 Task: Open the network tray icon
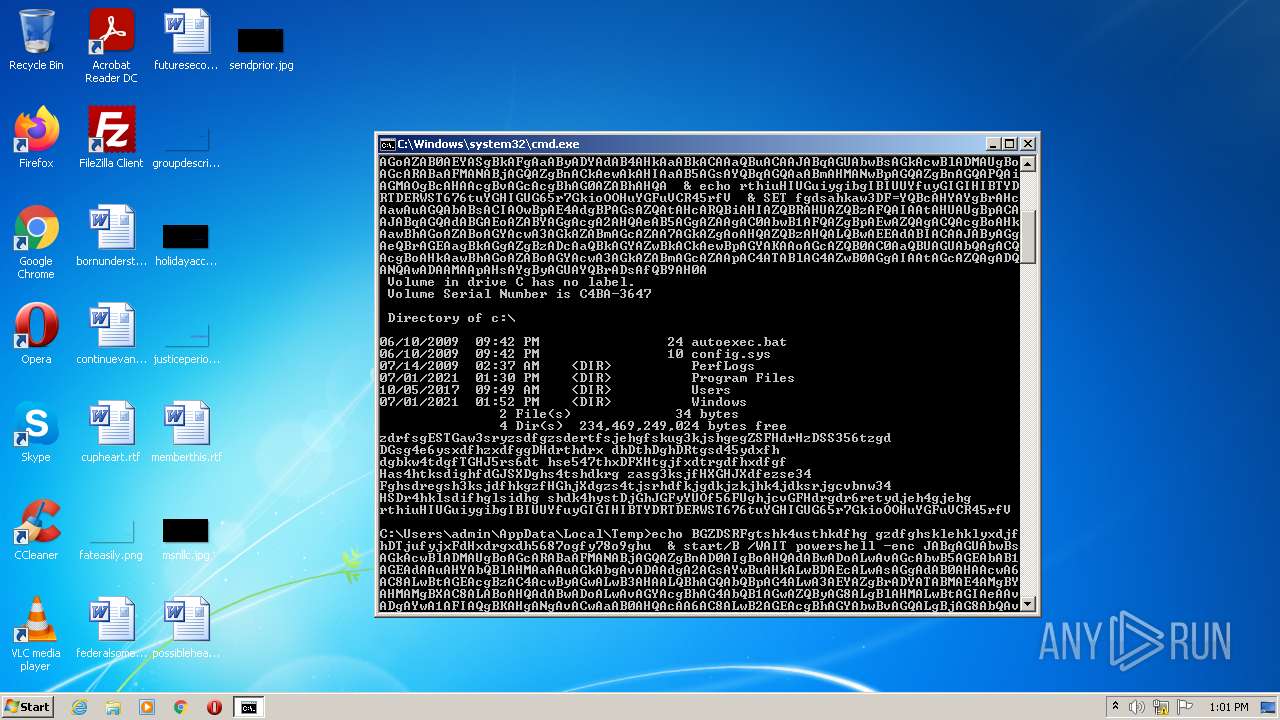(1159, 707)
